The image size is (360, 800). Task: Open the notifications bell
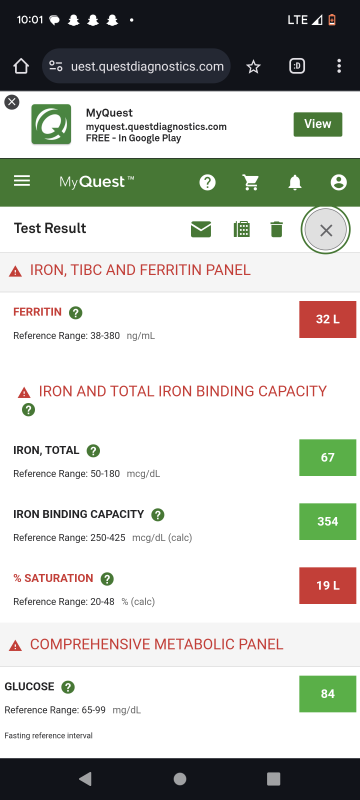click(295, 182)
